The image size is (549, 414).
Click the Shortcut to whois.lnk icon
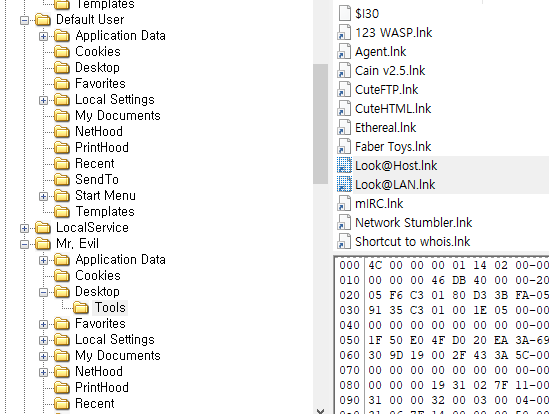click(x=344, y=241)
